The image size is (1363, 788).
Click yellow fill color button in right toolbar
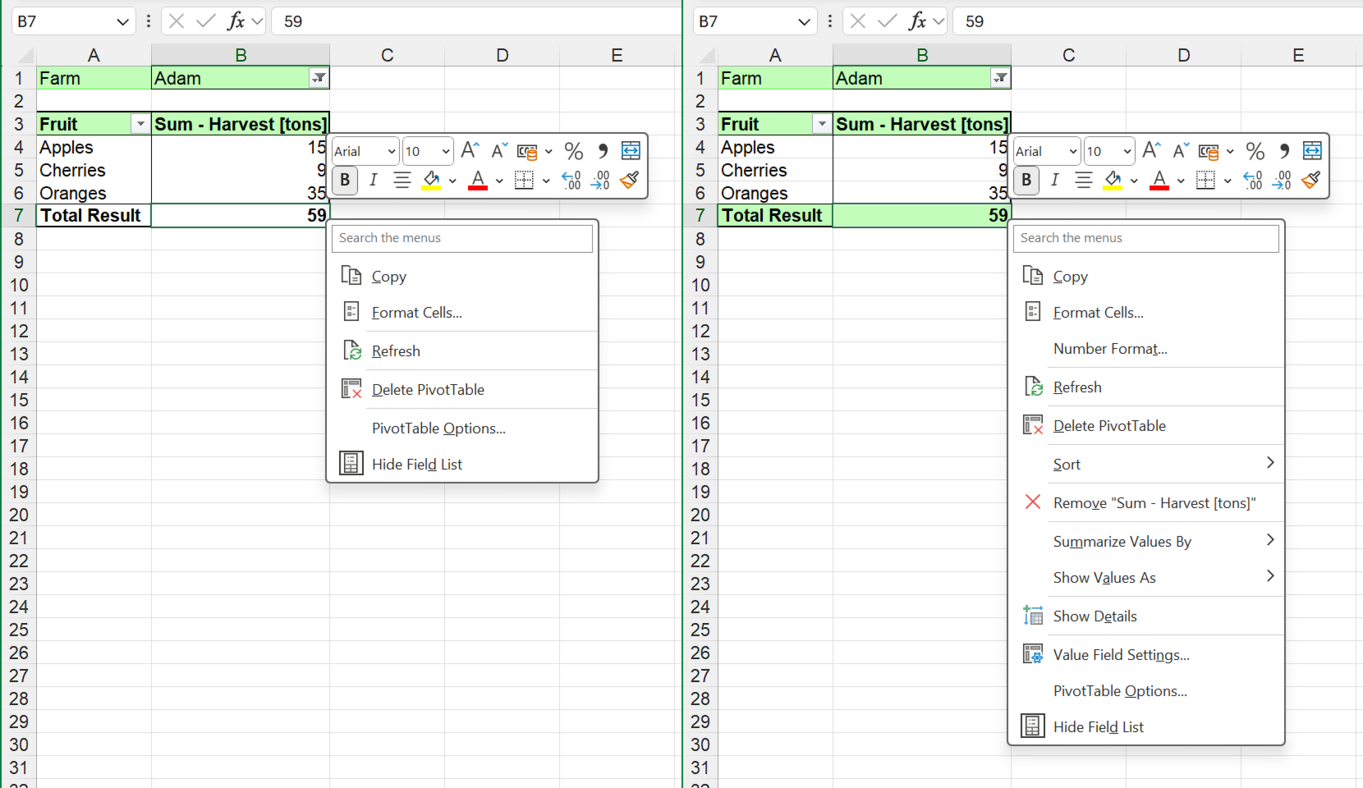(x=1112, y=180)
